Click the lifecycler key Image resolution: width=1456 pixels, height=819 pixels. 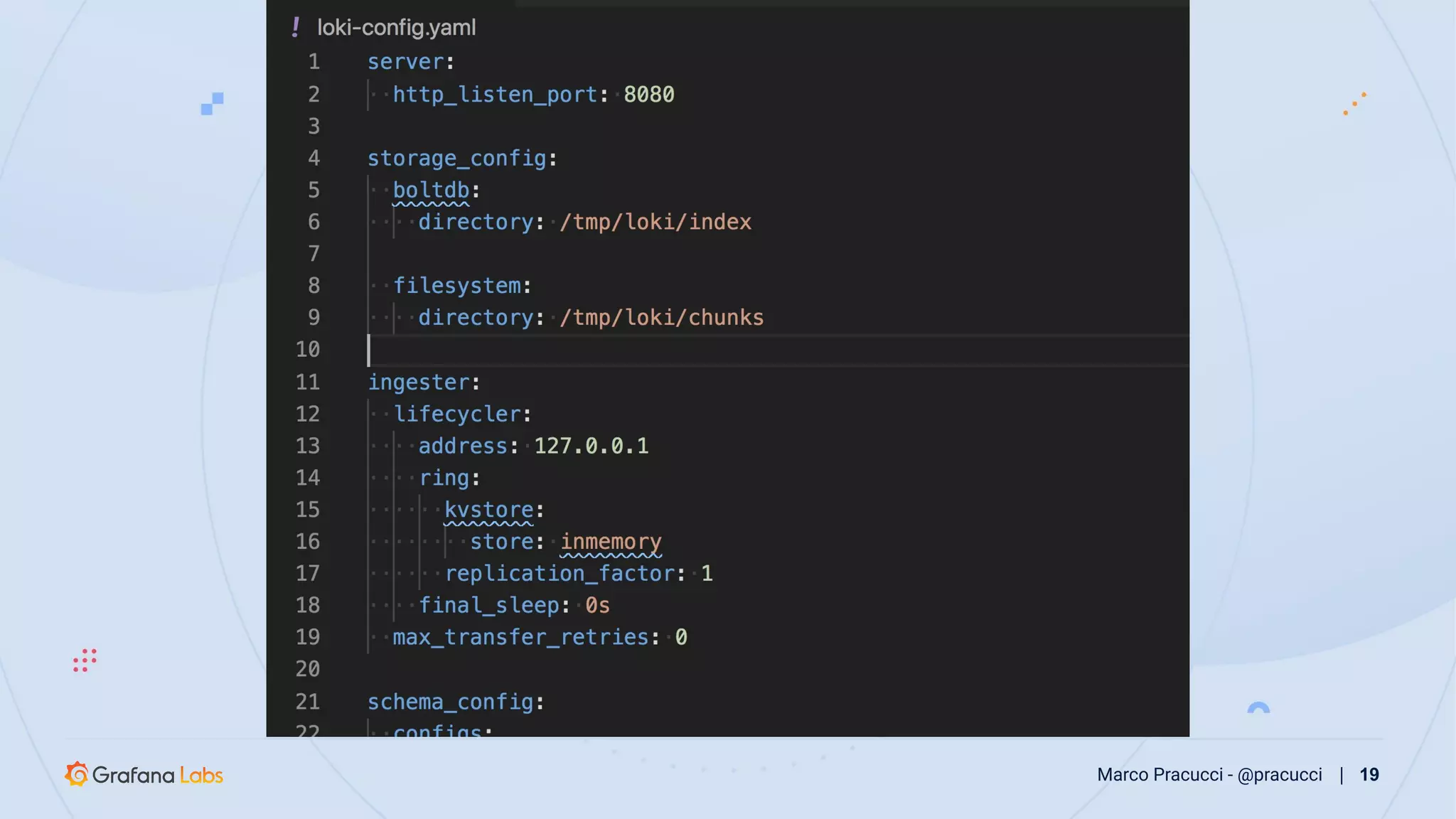pyautogui.click(x=457, y=414)
